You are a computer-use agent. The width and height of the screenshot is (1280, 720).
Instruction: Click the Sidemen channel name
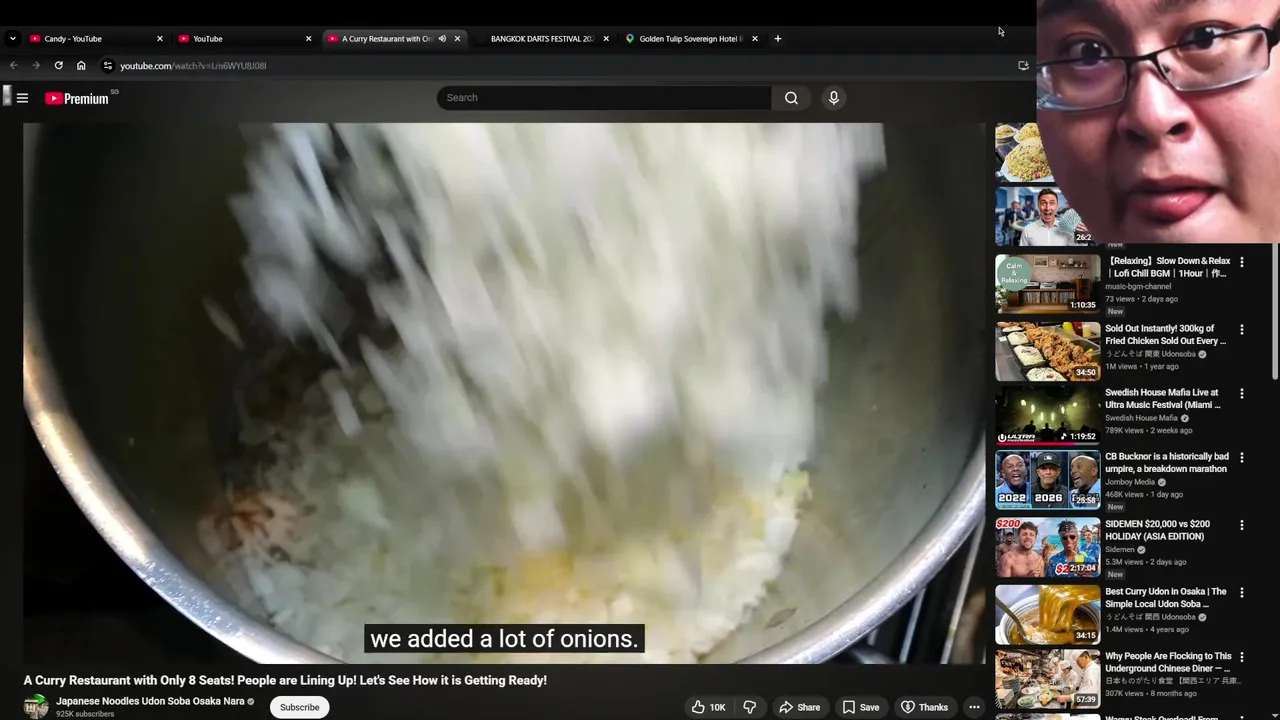[1120, 549]
